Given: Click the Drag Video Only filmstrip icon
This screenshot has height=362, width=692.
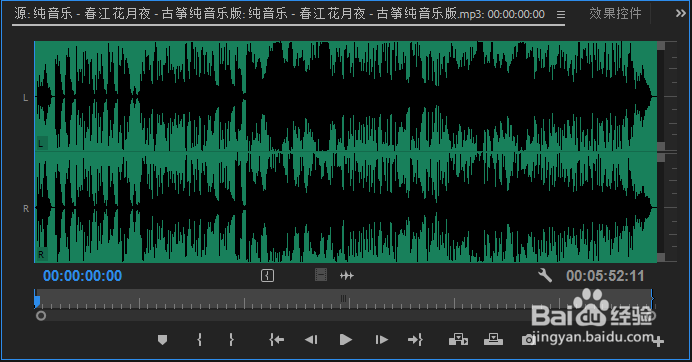Looking at the screenshot, I should click(x=321, y=275).
